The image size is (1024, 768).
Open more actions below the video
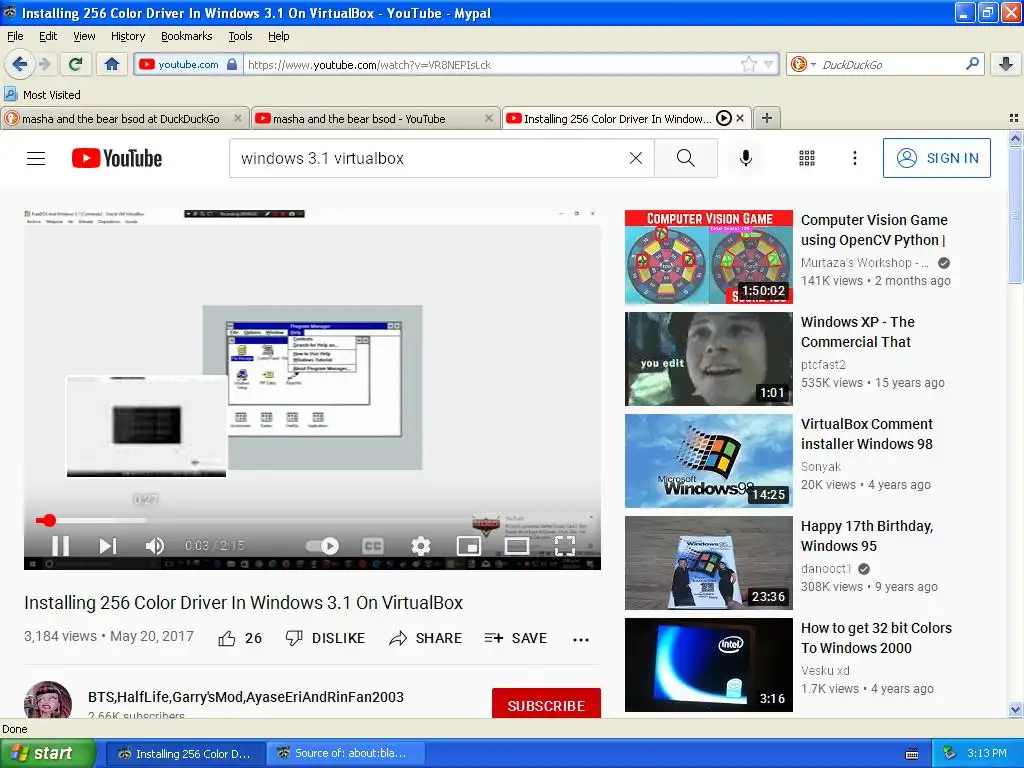(581, 639)
